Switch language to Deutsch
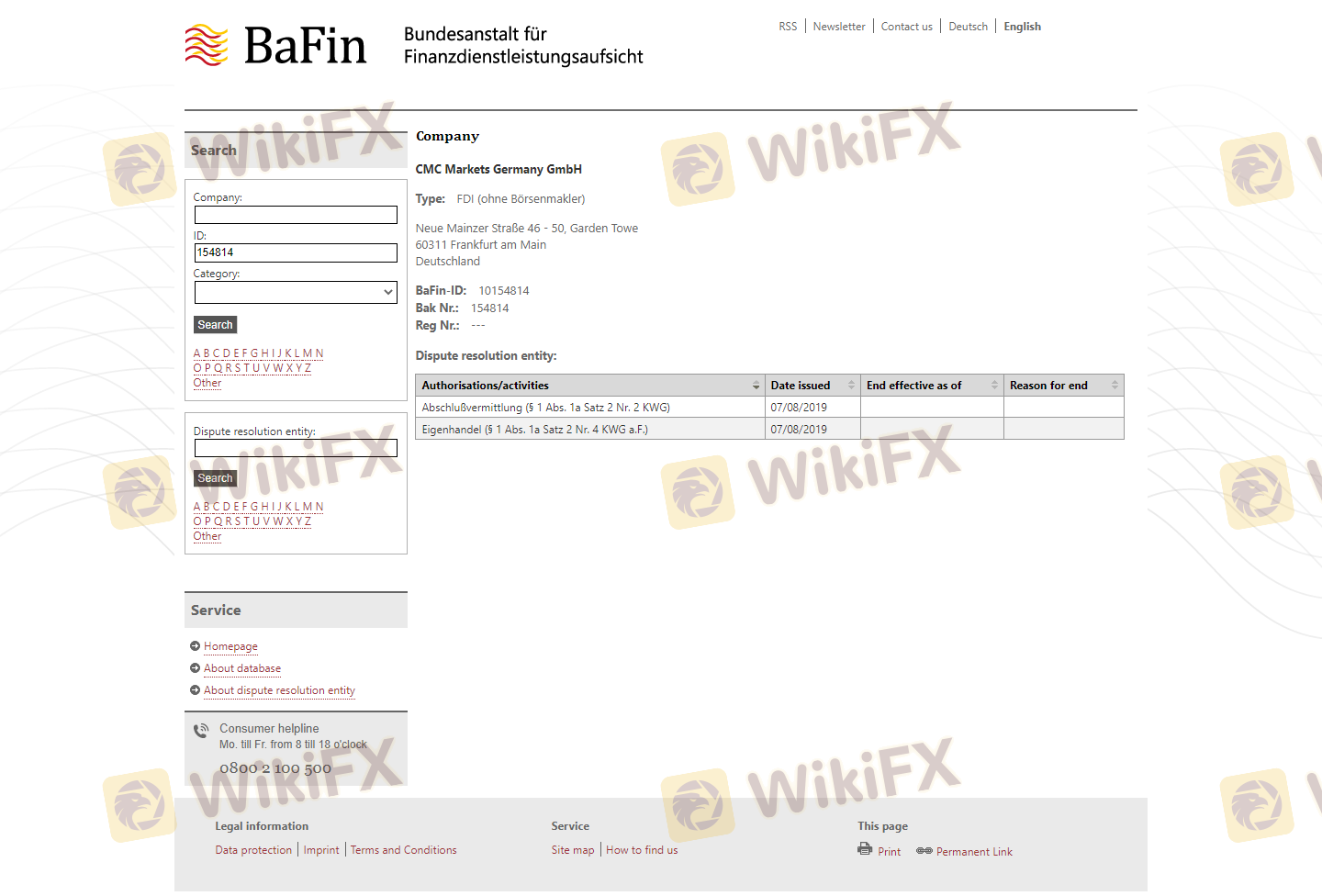This screenshot has width=1322, height=896. click(968, 27)
